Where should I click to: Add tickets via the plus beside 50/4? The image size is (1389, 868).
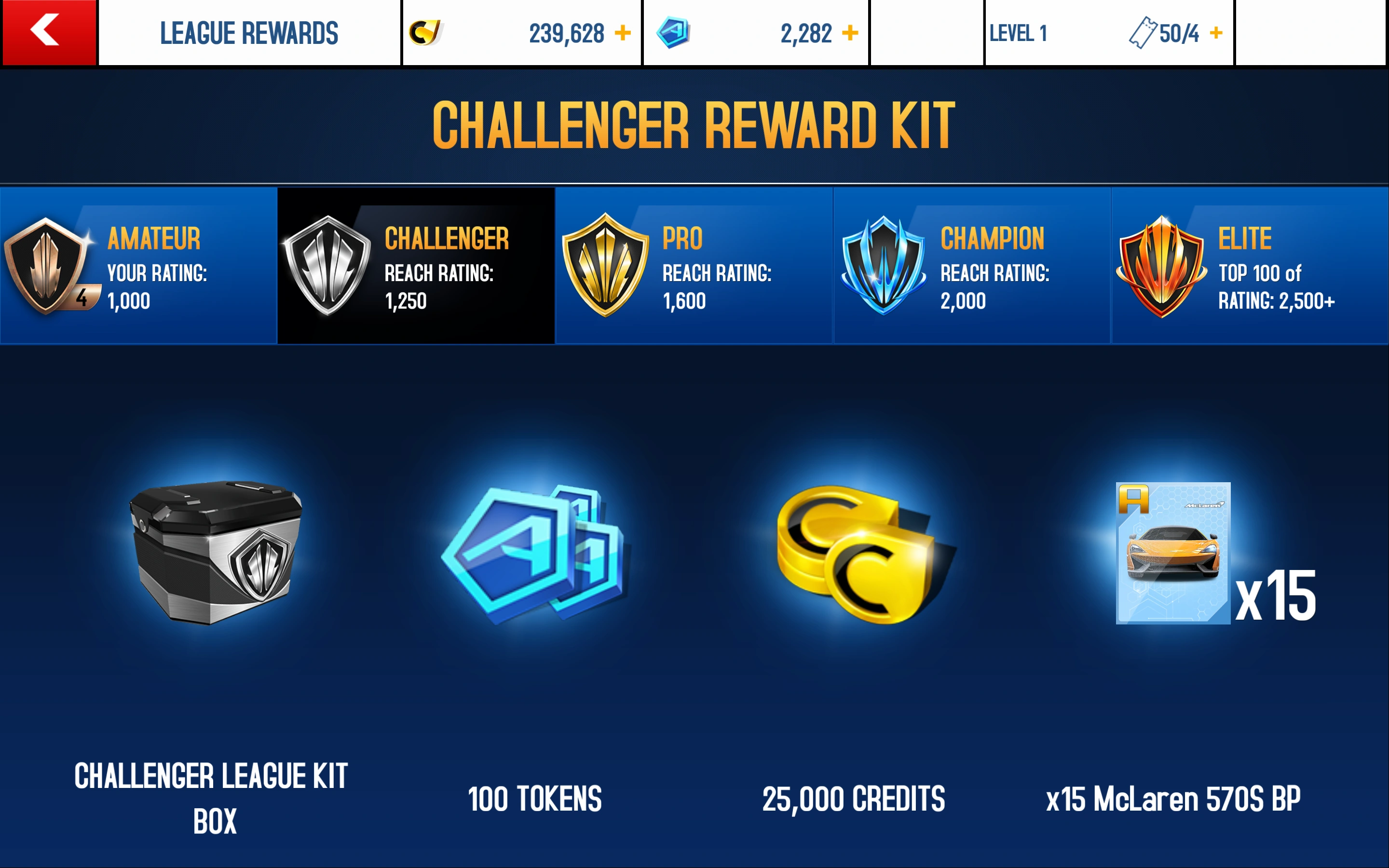[x=1216, y=33]
